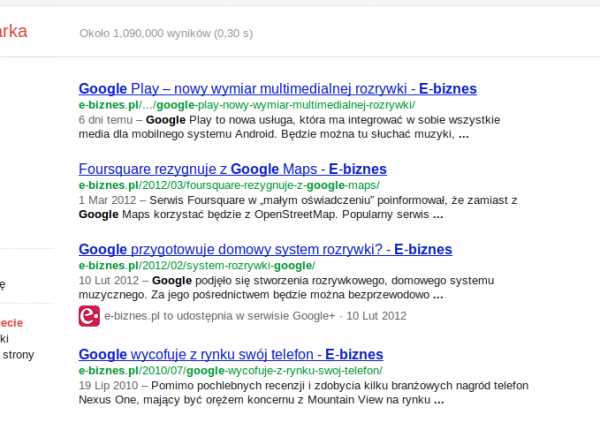Click the red e-biznes logo icon
600x422 pixels.
coord(89,316)
